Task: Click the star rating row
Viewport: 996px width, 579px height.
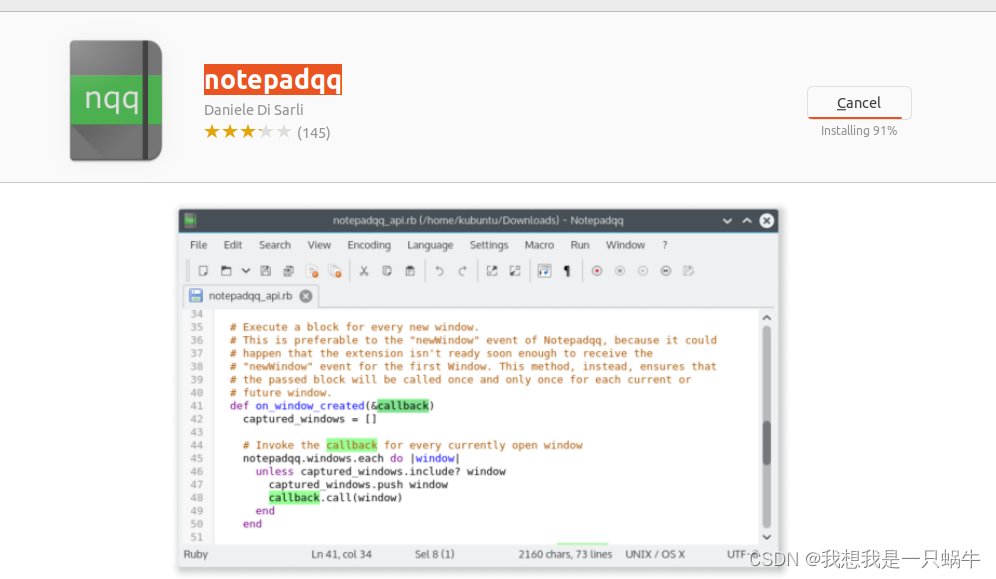Action: coord(248,132)
